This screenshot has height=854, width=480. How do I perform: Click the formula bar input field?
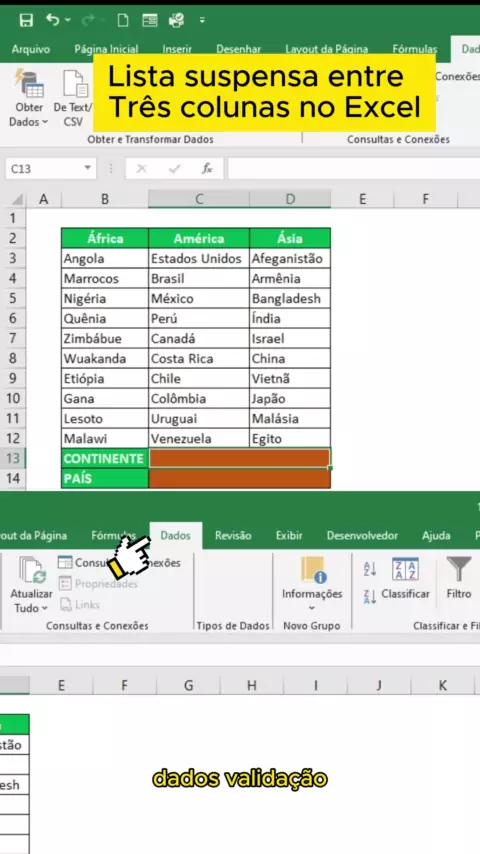click(353, 168)
